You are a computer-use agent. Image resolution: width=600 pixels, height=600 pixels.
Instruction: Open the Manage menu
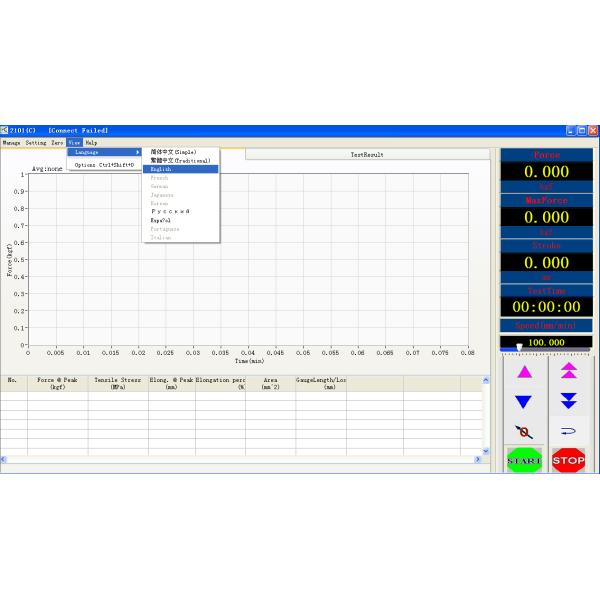tap(11, 143)
